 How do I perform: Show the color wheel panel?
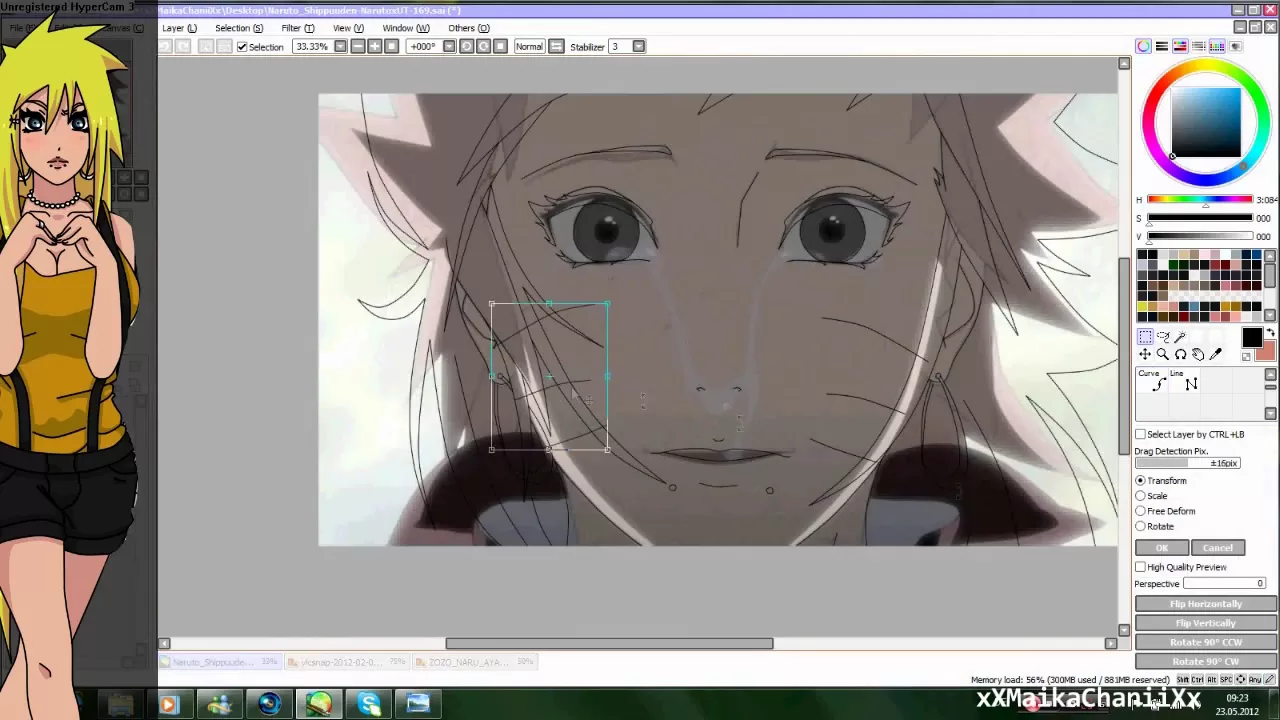click(x=1143, y=46)
